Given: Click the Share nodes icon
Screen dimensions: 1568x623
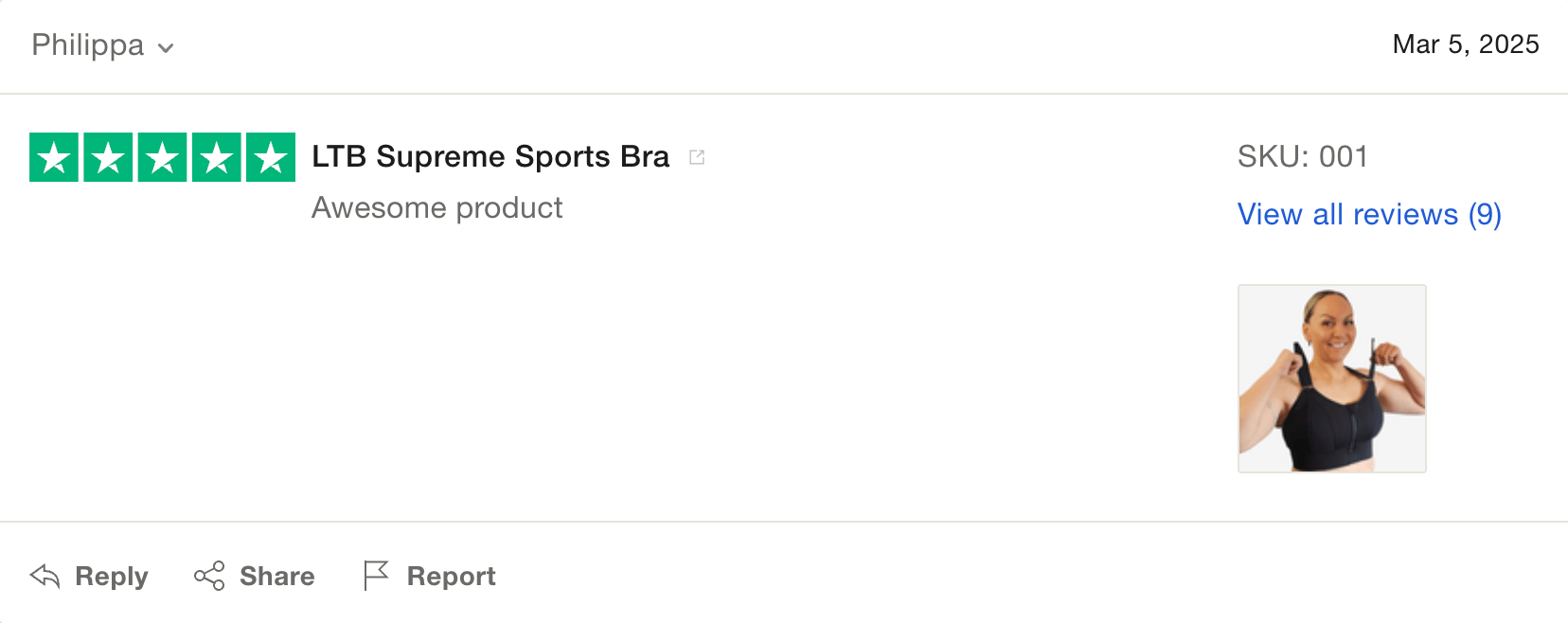Looking at the screenshot, I should (209, 576).
